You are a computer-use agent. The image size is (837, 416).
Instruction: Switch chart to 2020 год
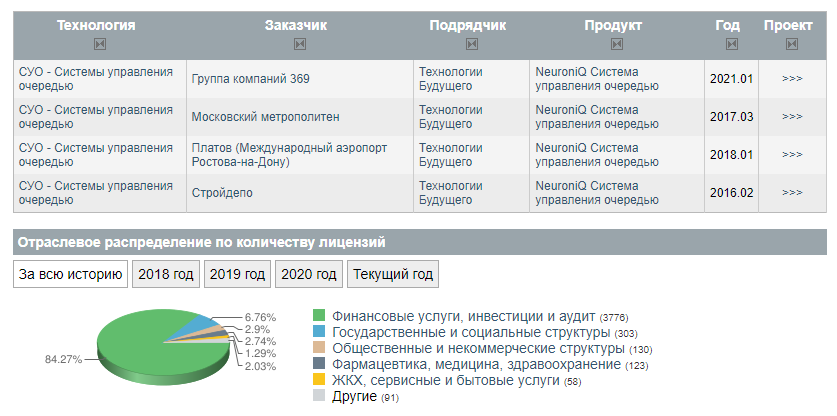pos(309,274)
